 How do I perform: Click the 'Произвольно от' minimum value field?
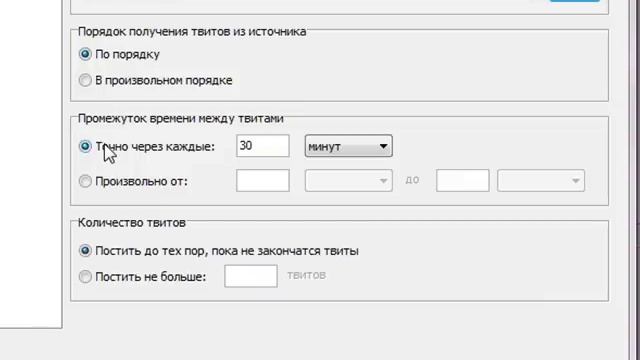[263, 180]
